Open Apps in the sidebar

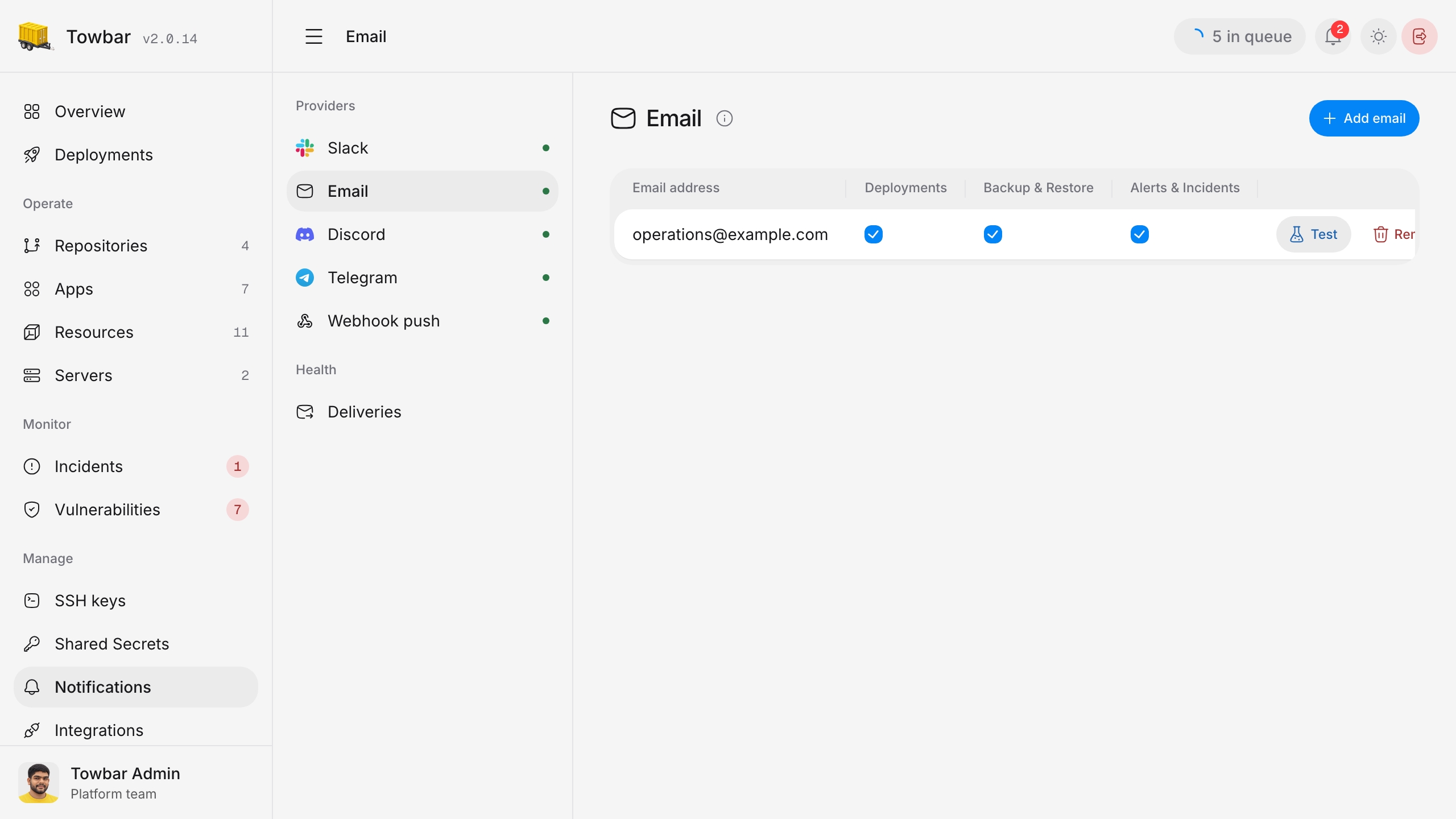tap(136, 289)
